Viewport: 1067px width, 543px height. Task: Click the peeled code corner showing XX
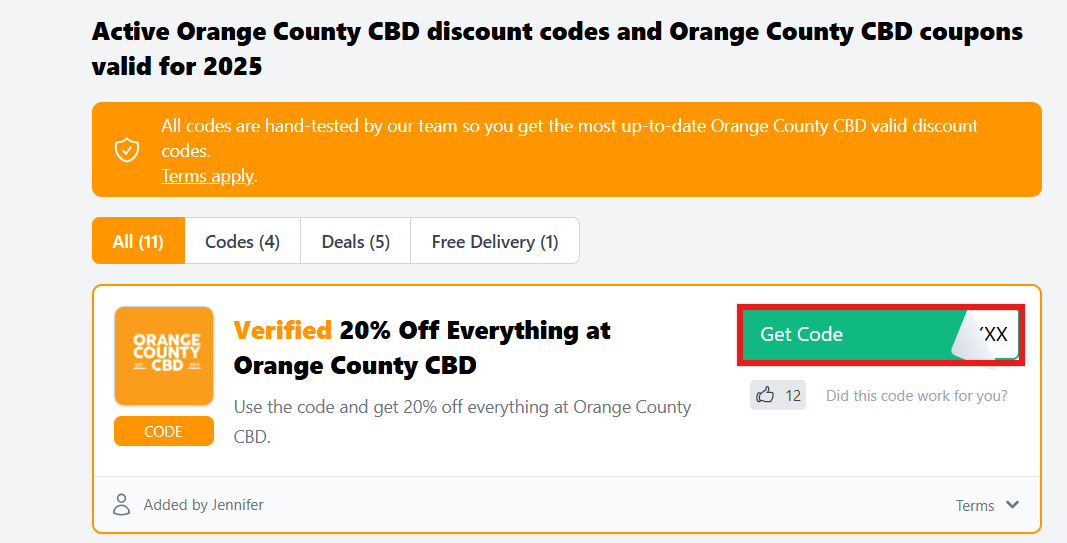(992, 335)
